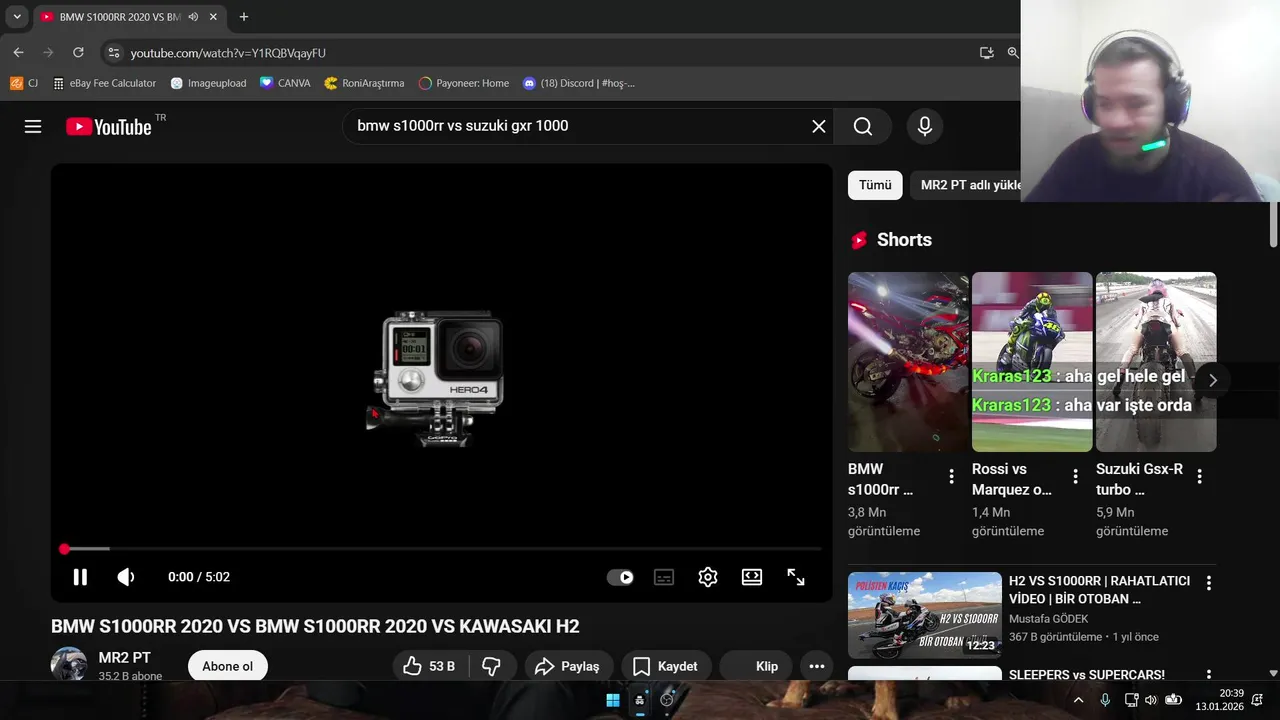The image size is (1280, 720).
Task: Toggle the autoplay switch
Action: [620, 577]
